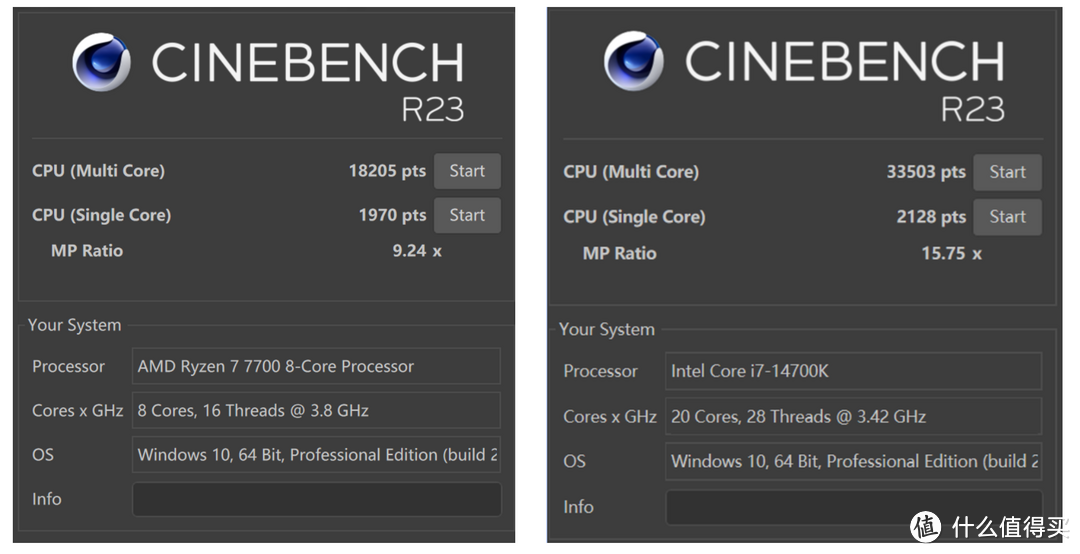Viewport: 1080px width, 554px height.
Task: Click R23 version text in Ryzen window
Action: [433, 110]
